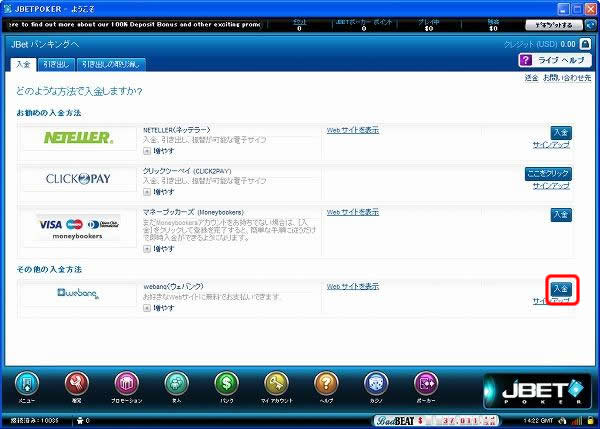Click the NETELLER(ネッテラー) title text
This screenshot has height=429, width=600.
tap(177, 130)
